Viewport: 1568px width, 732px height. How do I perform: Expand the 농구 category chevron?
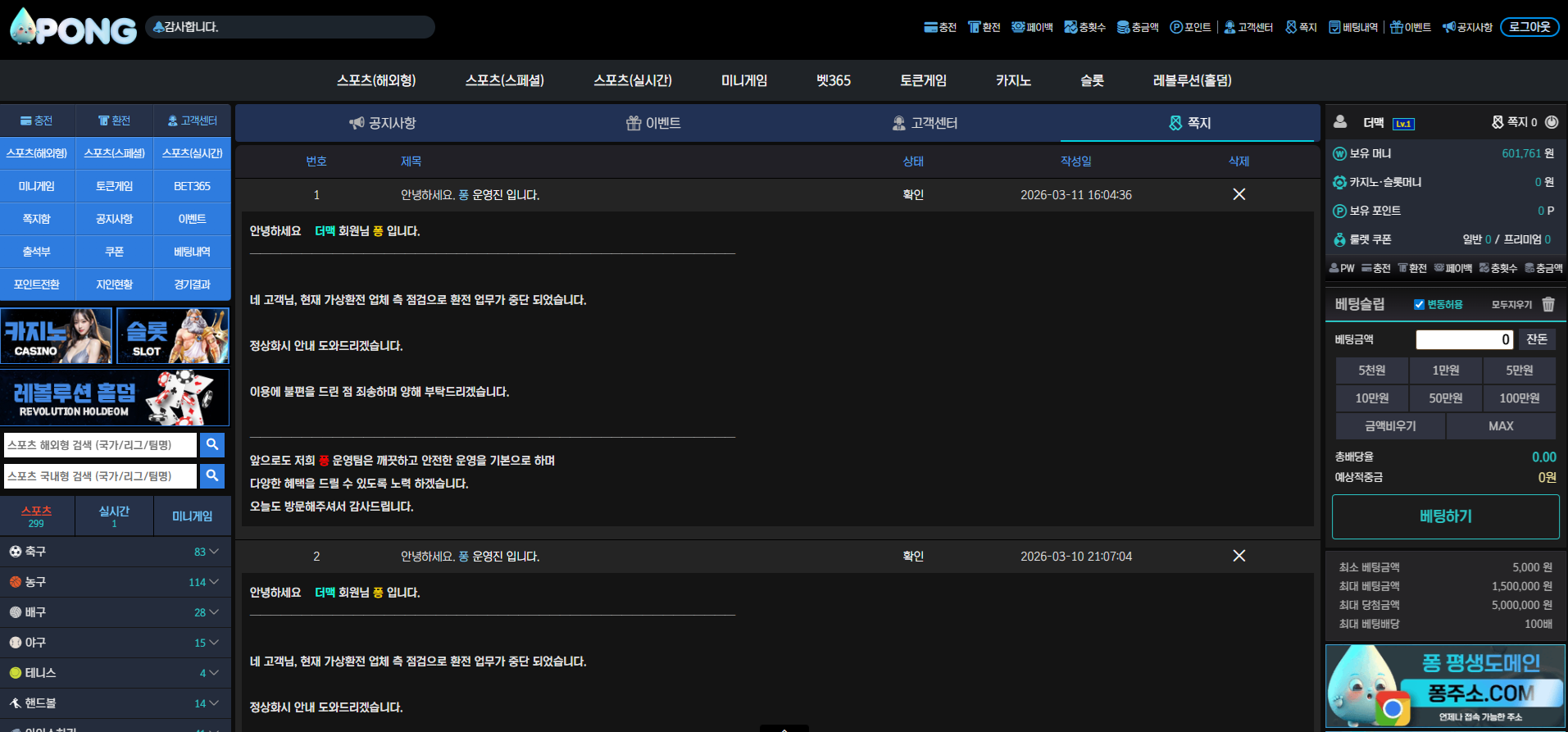214,582
